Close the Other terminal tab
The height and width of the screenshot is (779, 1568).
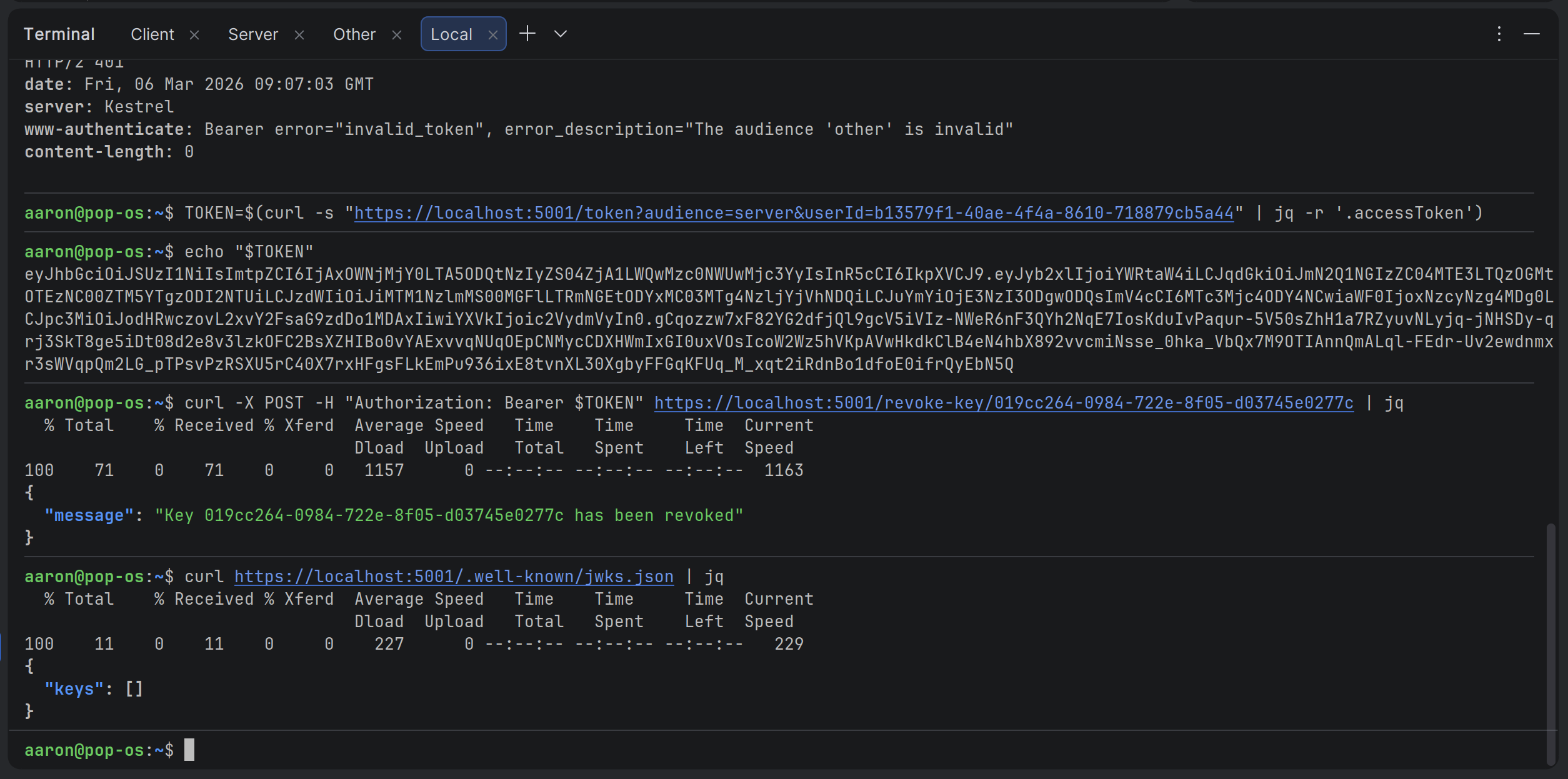[397, 35]
